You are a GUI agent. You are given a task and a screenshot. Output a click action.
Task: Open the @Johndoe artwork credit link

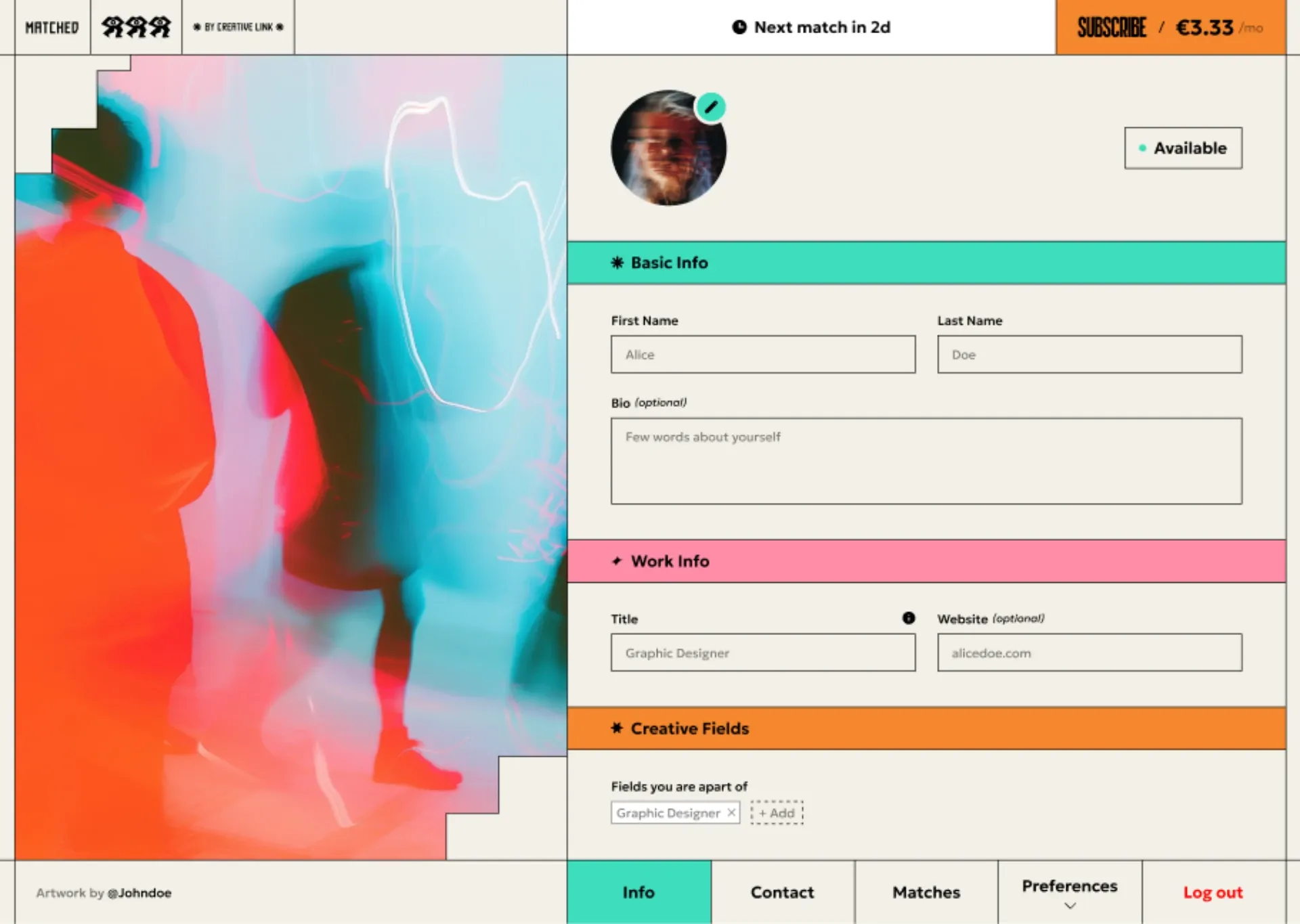[x=139, y=893]
